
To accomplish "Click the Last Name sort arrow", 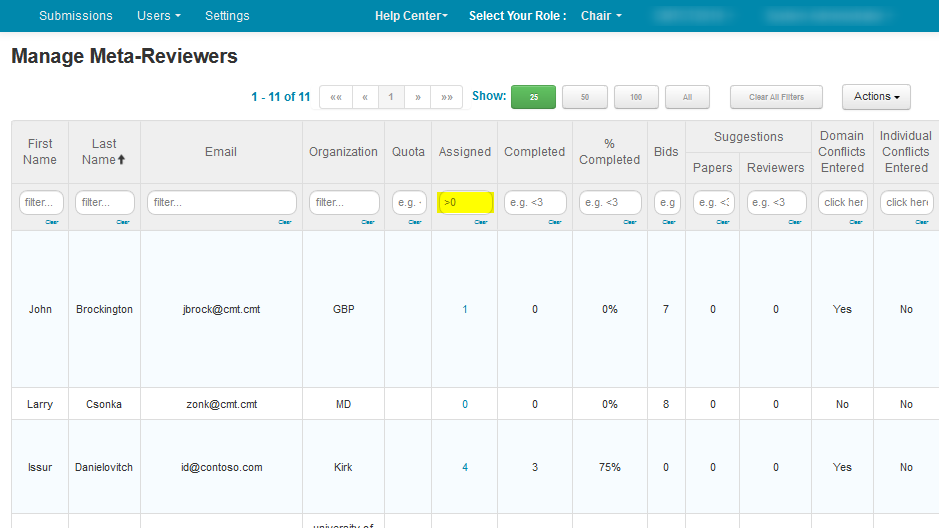I will coord(122,160).
